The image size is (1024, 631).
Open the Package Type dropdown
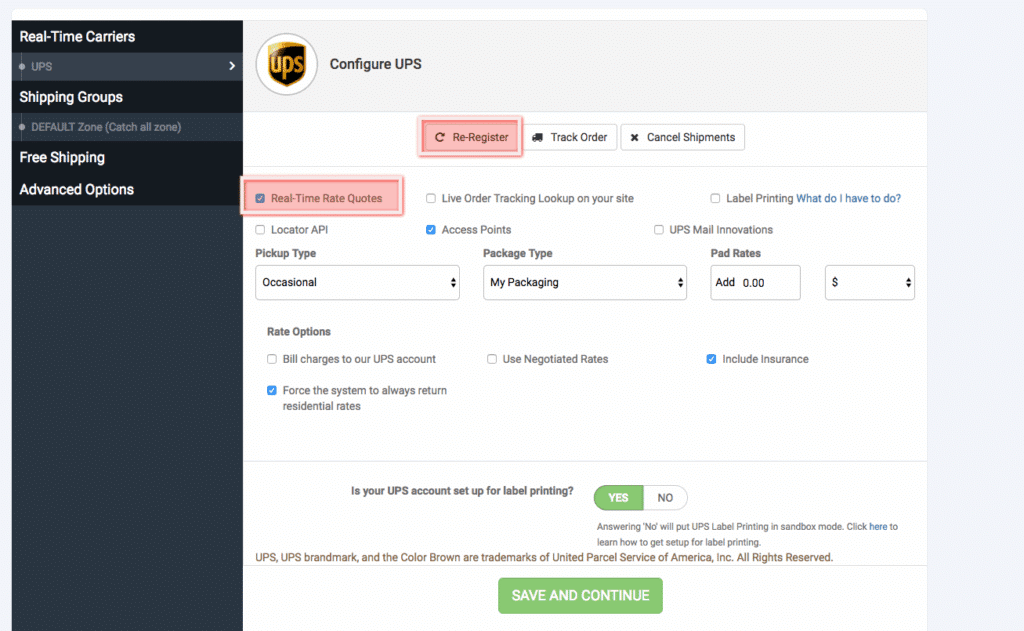pos(584,282)
